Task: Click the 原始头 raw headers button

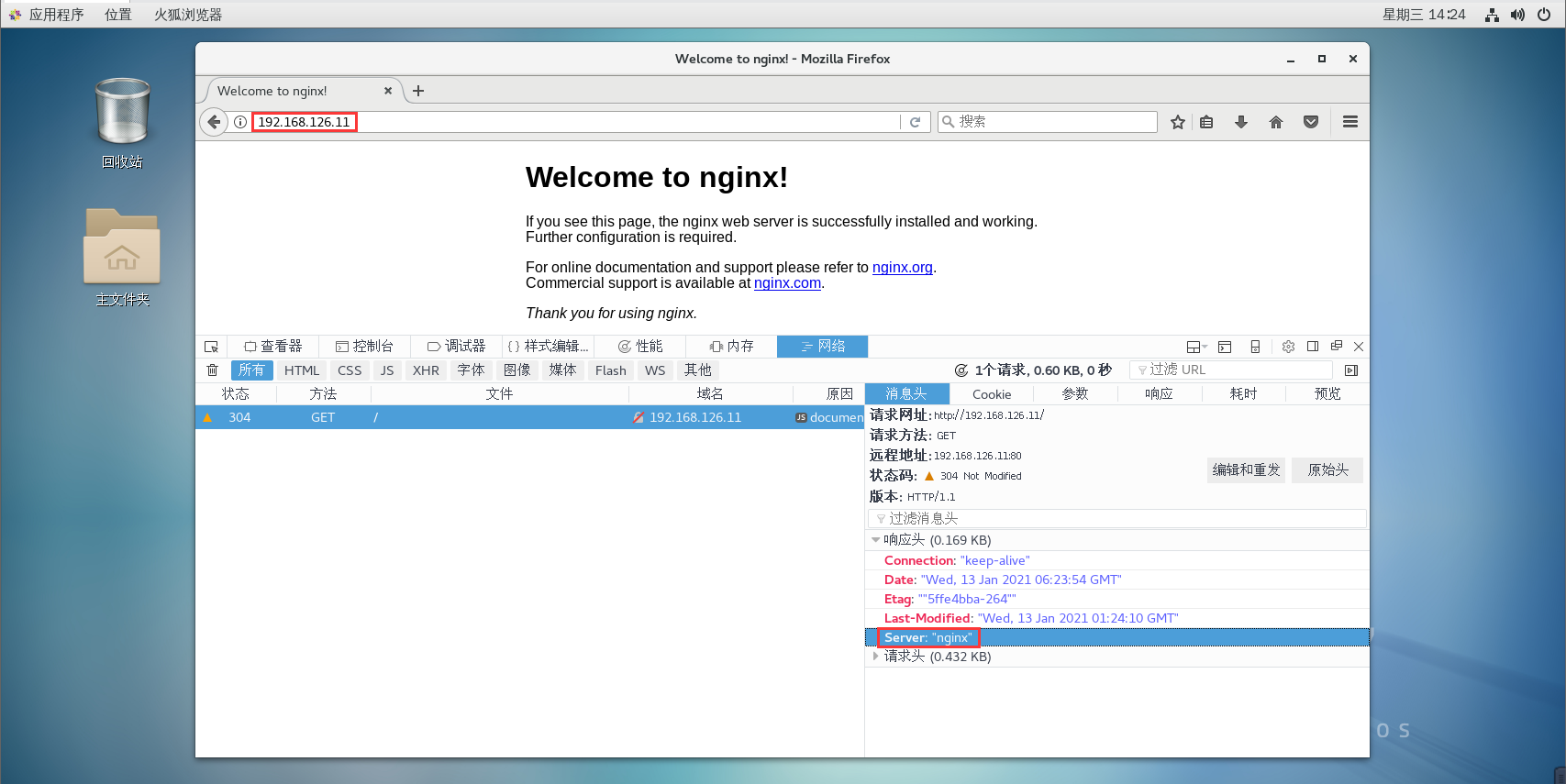Action: pos(1327,470)
